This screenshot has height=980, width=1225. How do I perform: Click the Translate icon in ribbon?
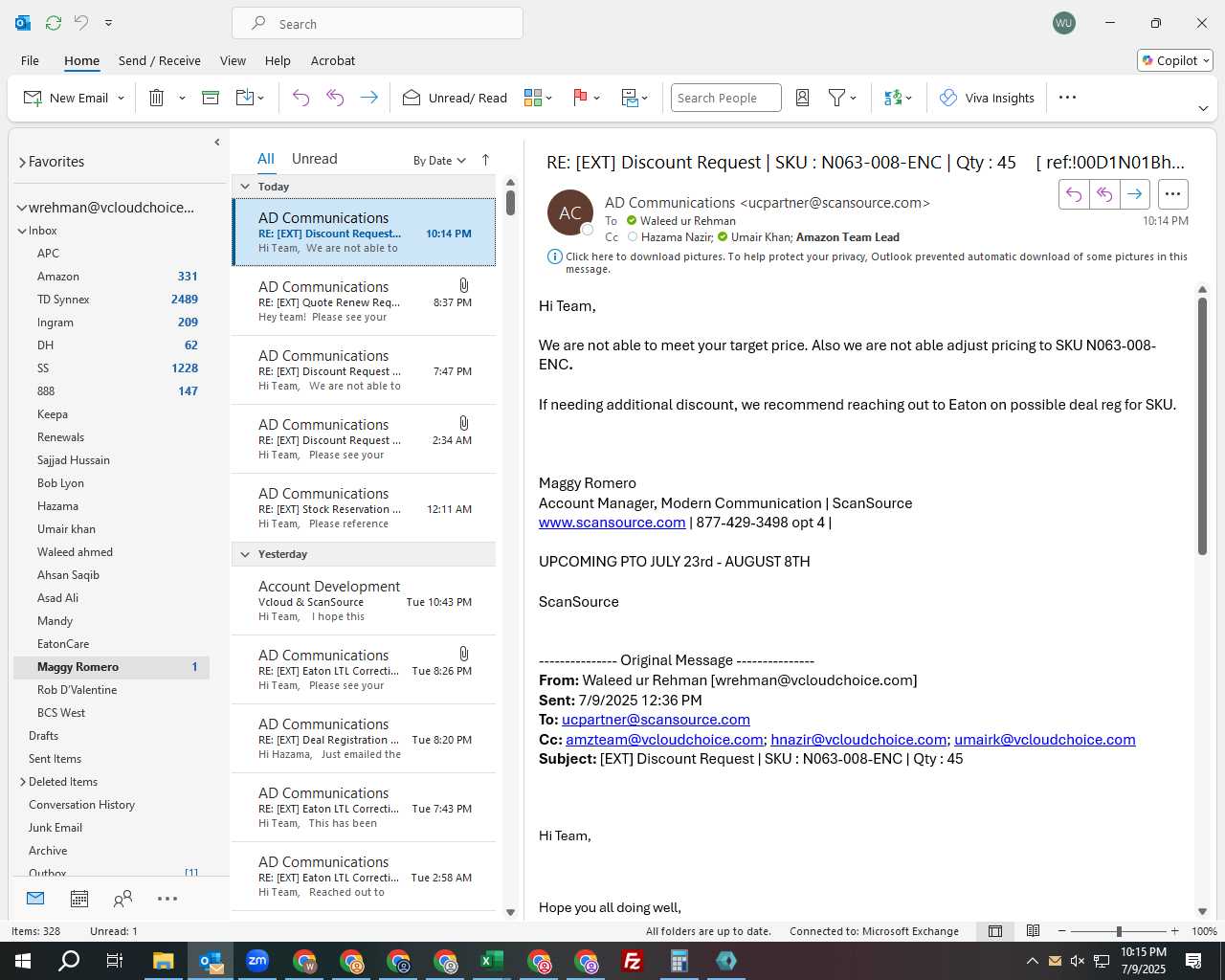[893, 98]
